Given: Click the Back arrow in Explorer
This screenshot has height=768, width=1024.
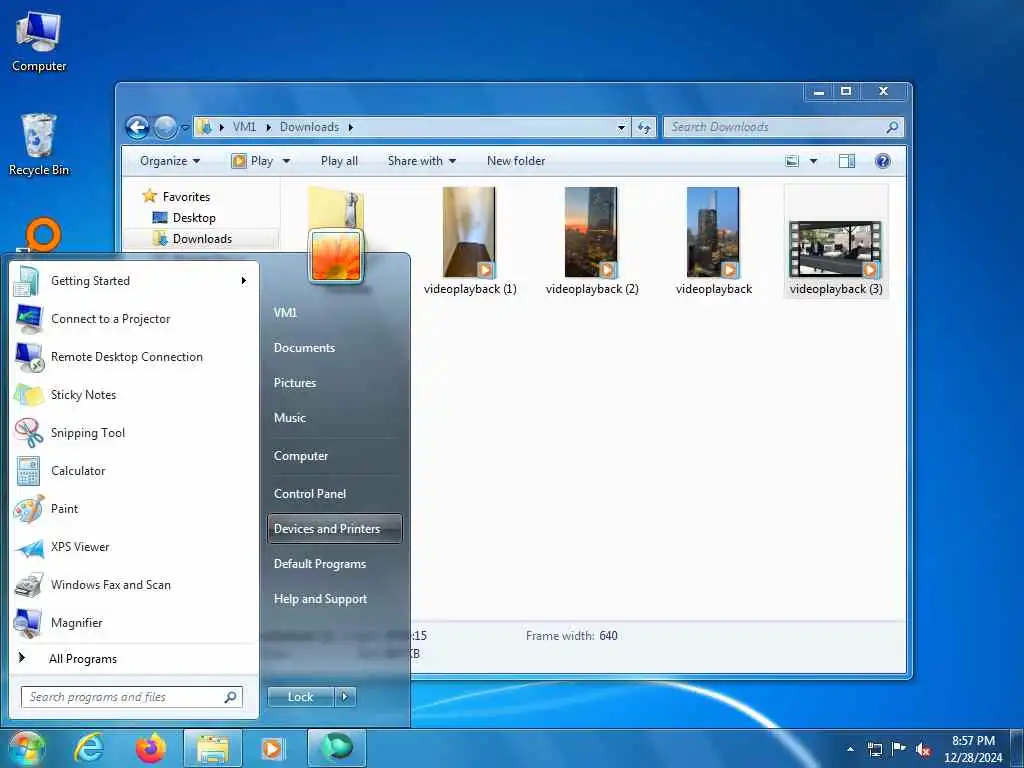Looking at the screenshot, I should (x=137, y=127).
